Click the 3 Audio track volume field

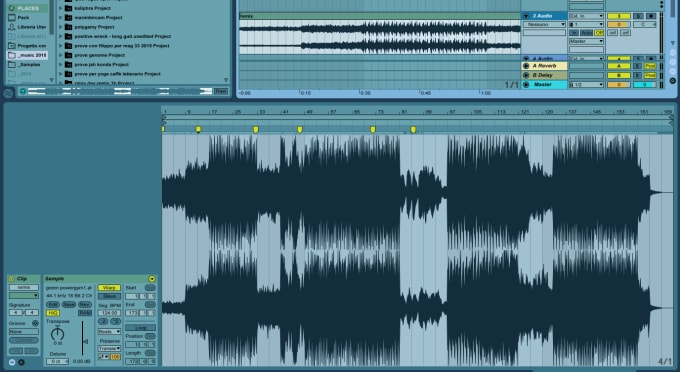coord(619,24)
